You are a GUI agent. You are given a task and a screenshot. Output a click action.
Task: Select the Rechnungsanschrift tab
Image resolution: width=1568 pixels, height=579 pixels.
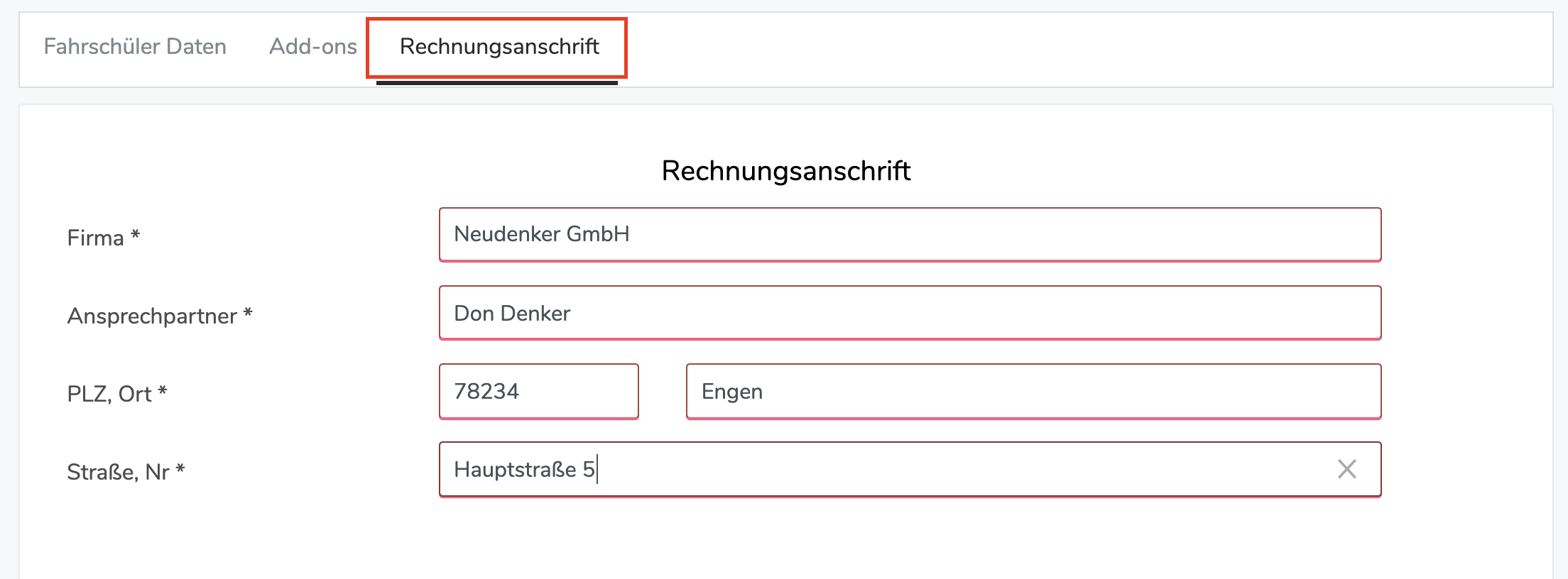[499, 47]
